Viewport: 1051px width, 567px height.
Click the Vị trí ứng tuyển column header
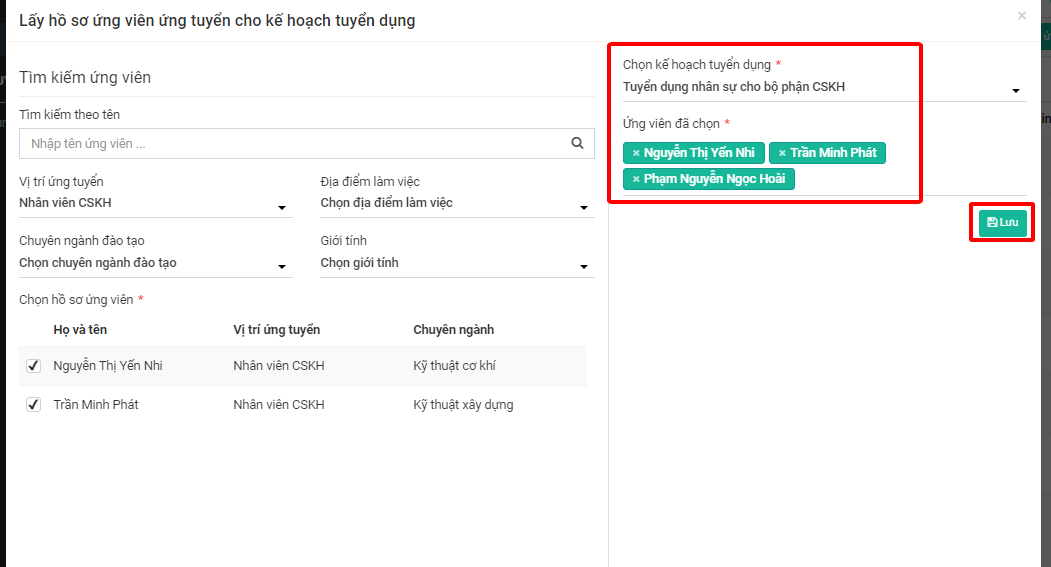276,330
